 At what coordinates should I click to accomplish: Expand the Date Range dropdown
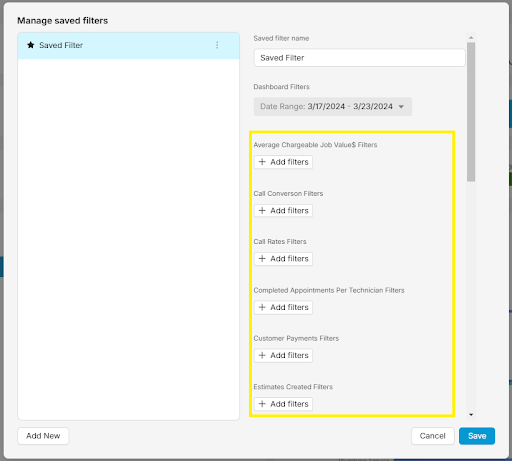click(333, 107)
